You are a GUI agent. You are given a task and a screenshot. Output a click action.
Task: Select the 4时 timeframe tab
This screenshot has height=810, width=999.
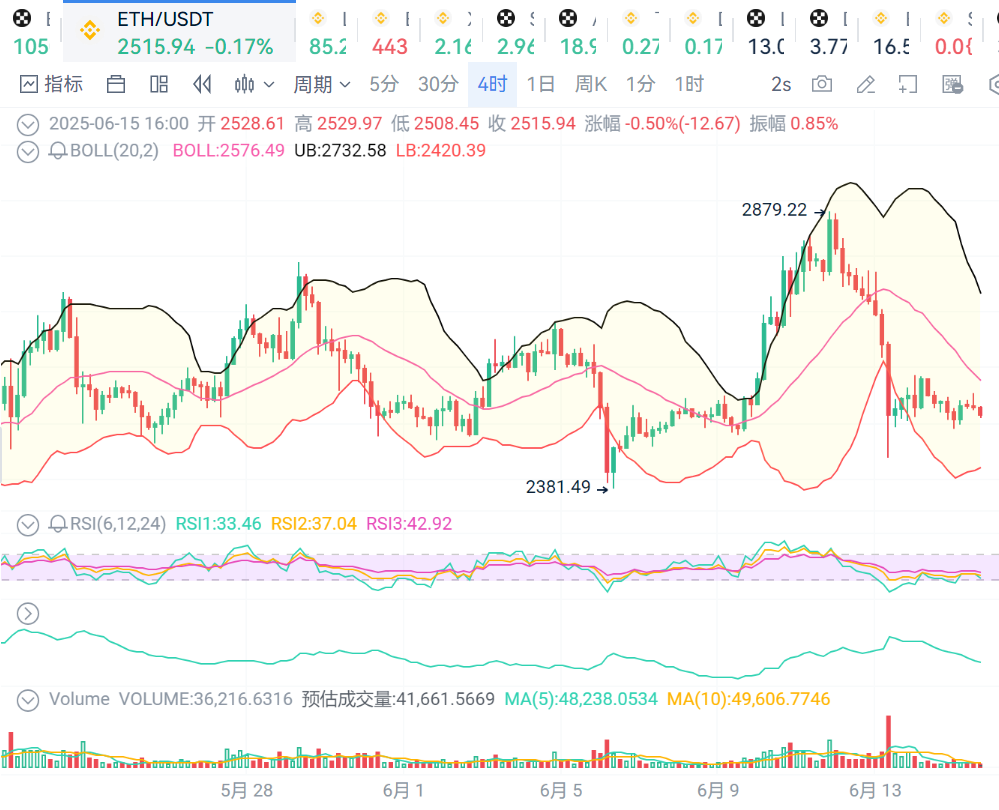pos(492,84)
